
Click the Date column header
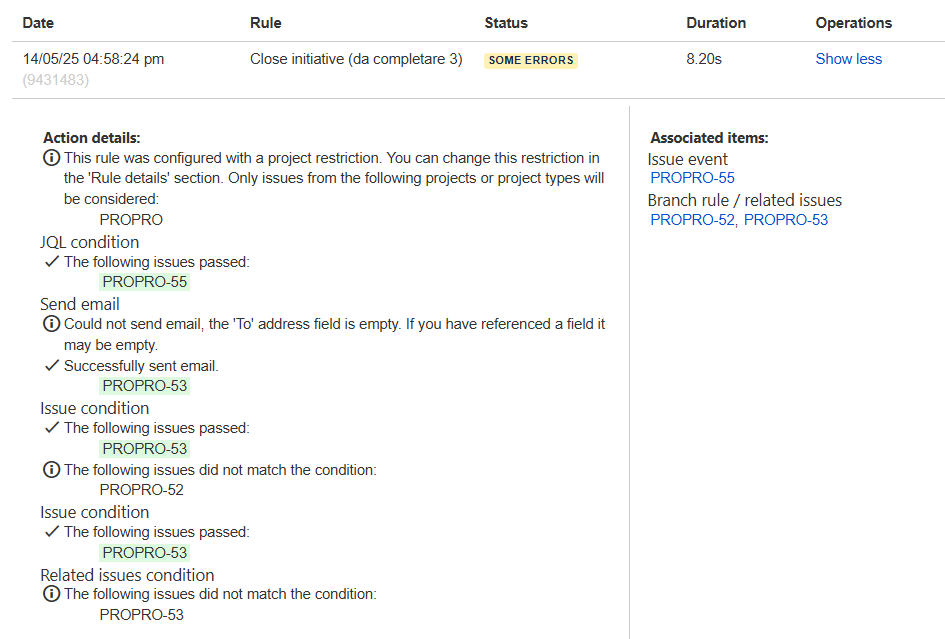click(x=39, y=22)
